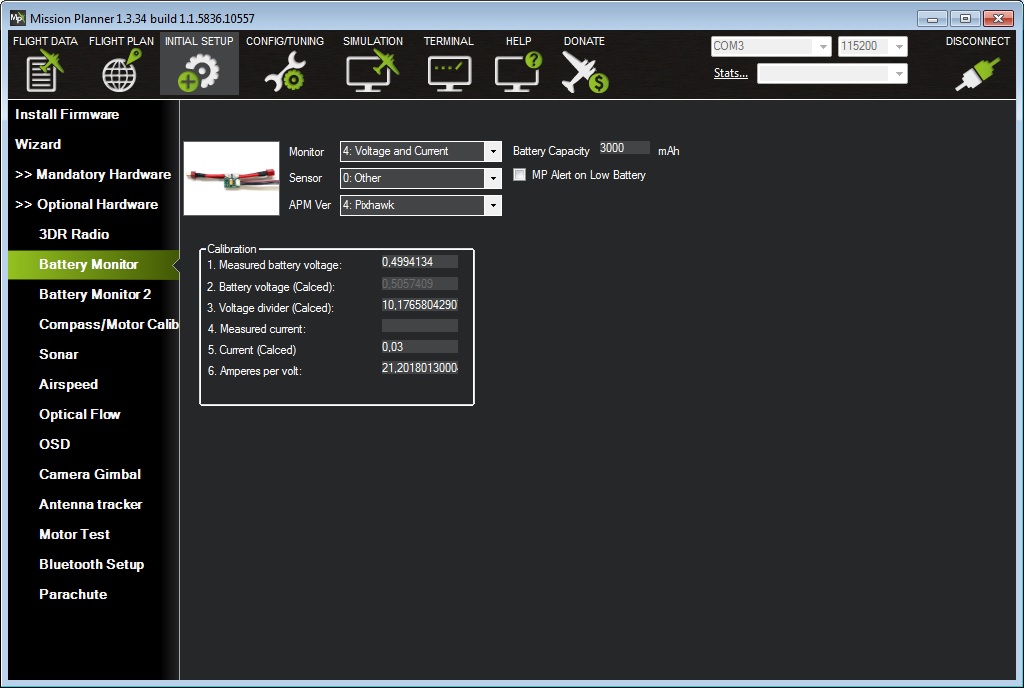Click the Initial Setup gear icon
The height and width of the screenshot is (688, 1024).
point(198,73)
